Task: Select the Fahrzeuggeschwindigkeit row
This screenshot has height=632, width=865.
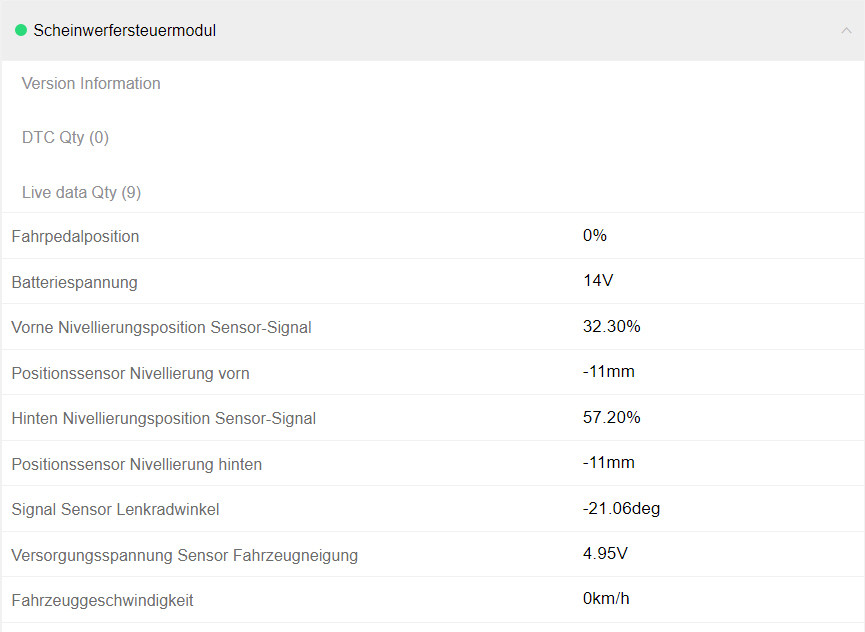Action: 103,599
